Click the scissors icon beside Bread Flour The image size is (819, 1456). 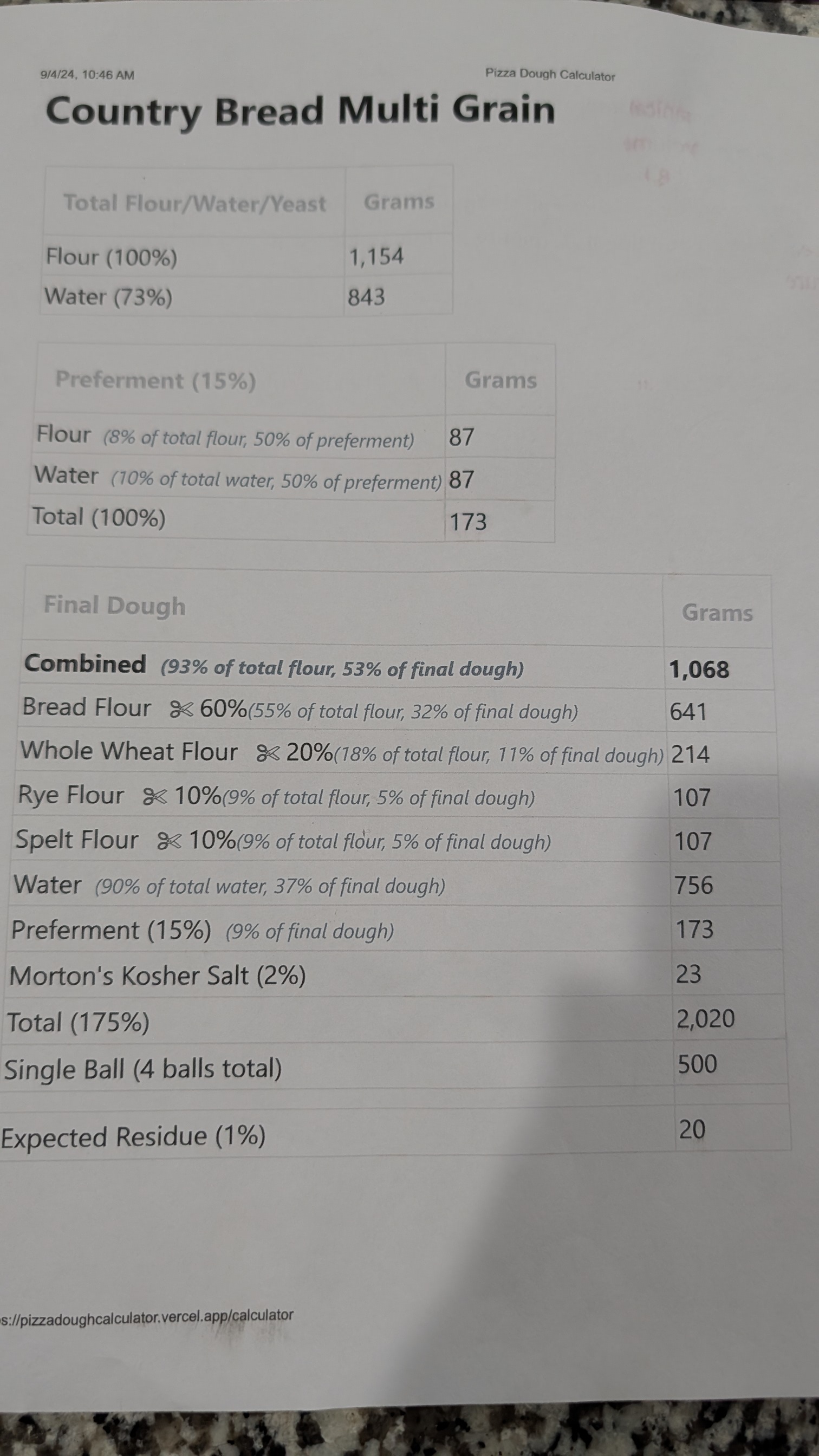pyautogui.click(x=181, y=710)
